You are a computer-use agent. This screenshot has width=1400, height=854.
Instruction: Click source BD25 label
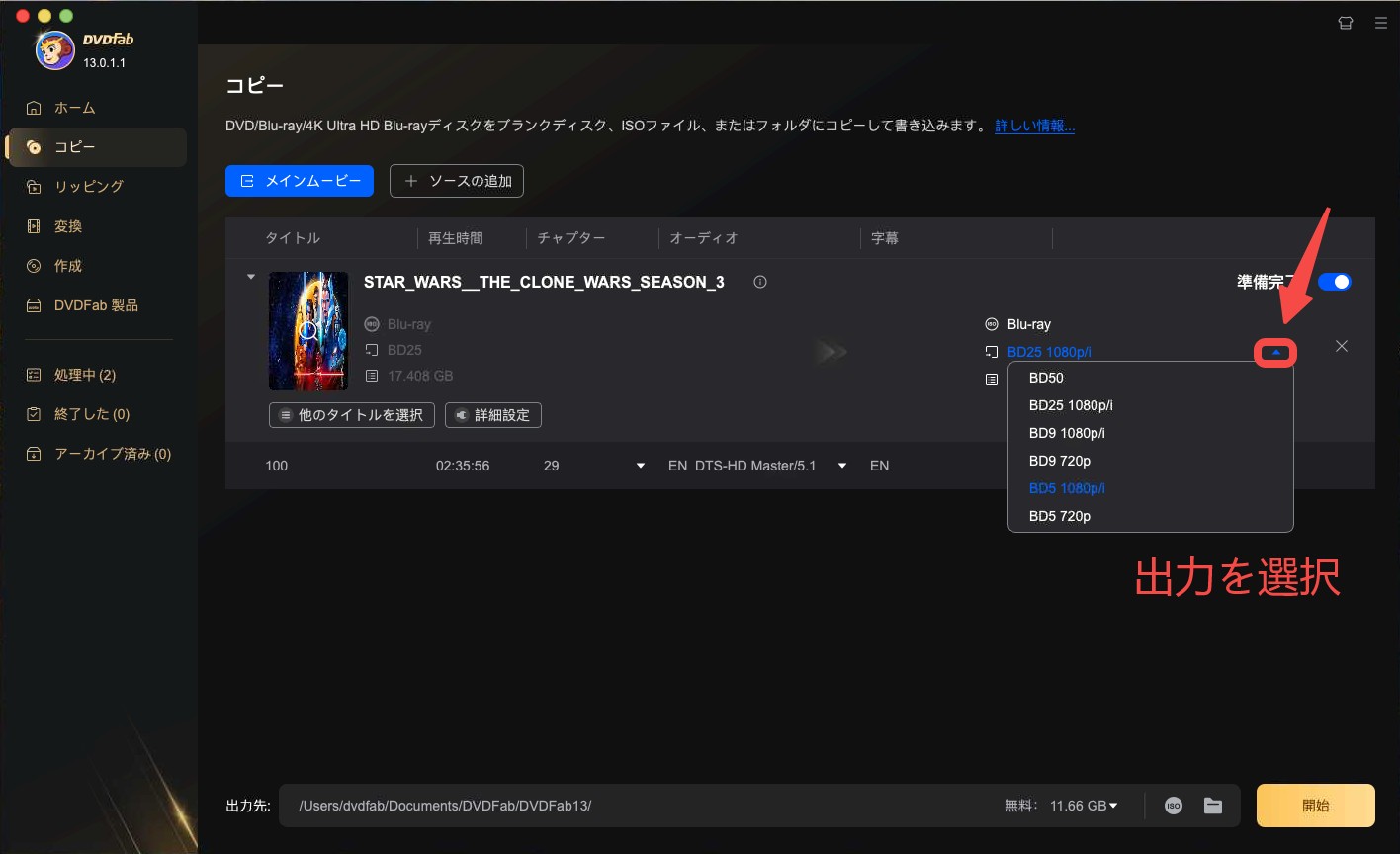pos(404,350)
